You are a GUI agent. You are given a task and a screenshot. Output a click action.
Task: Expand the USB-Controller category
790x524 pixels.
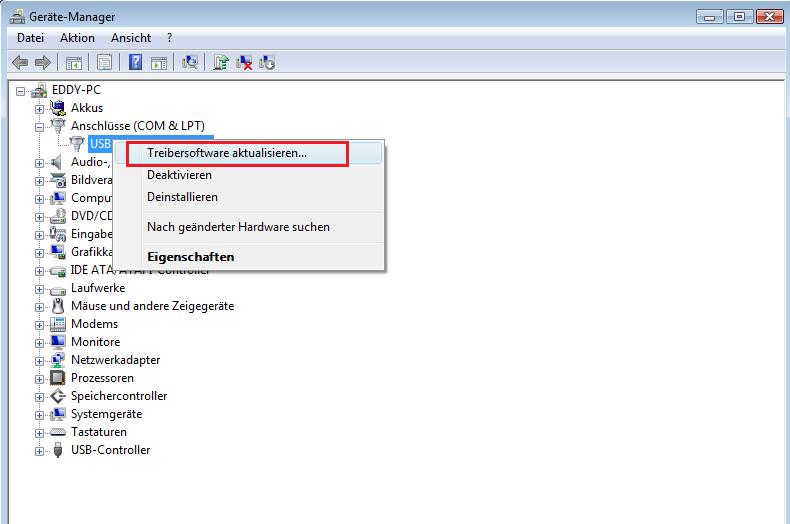click(x=40, y=450)
